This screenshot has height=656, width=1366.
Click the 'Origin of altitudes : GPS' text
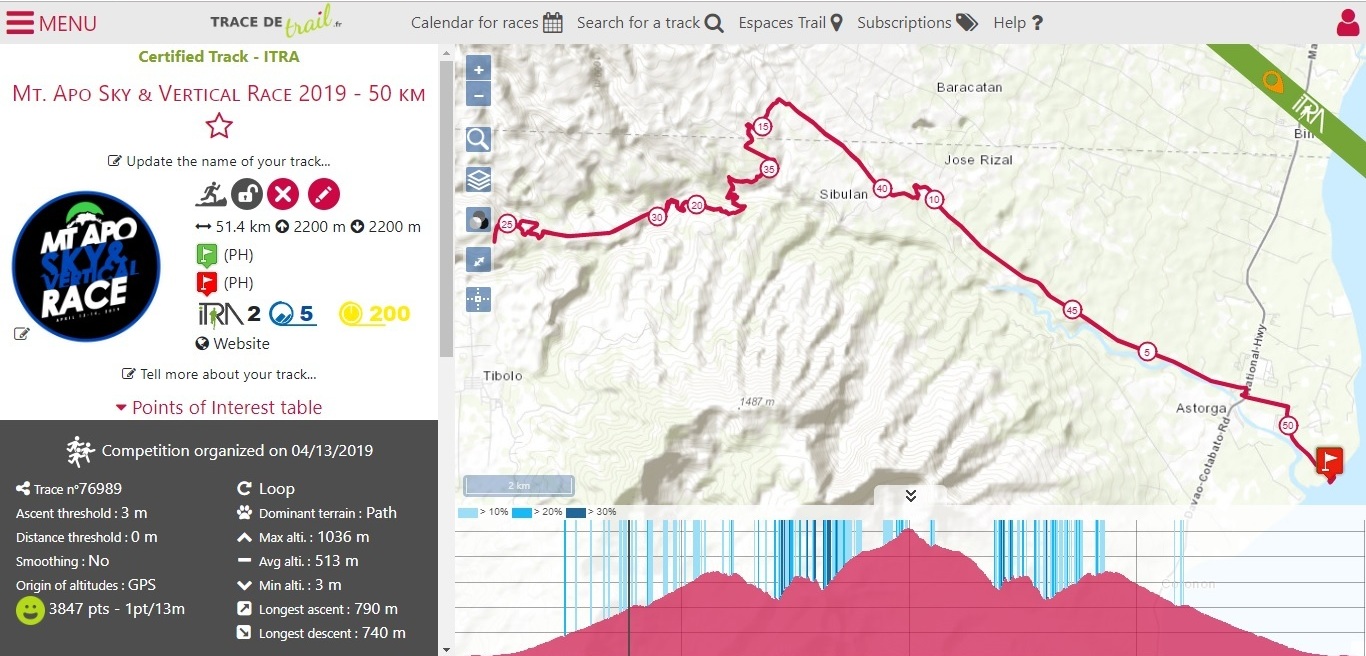click(x=86, y=585)
